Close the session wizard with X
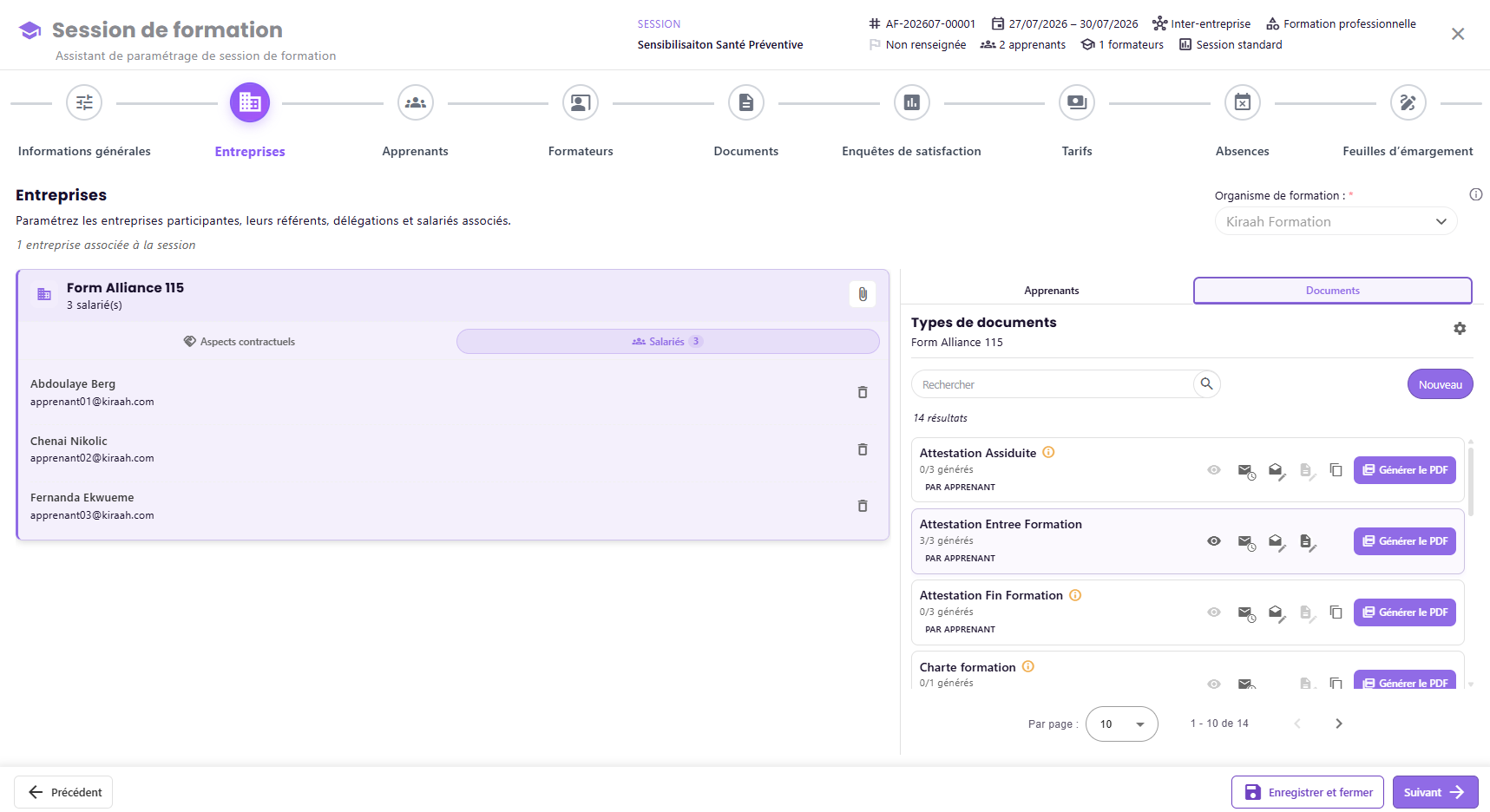1490x812 pixels. point(1458,34)
